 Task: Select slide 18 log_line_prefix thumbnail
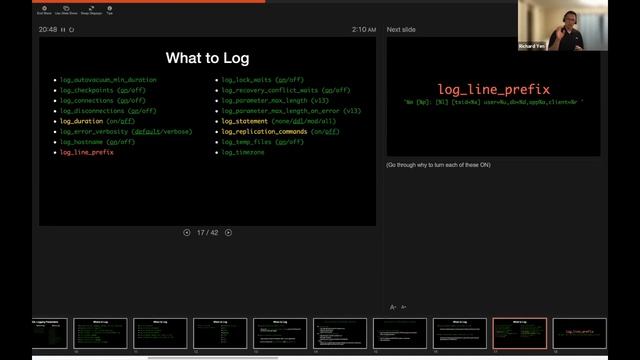click(x=580, y=333)
